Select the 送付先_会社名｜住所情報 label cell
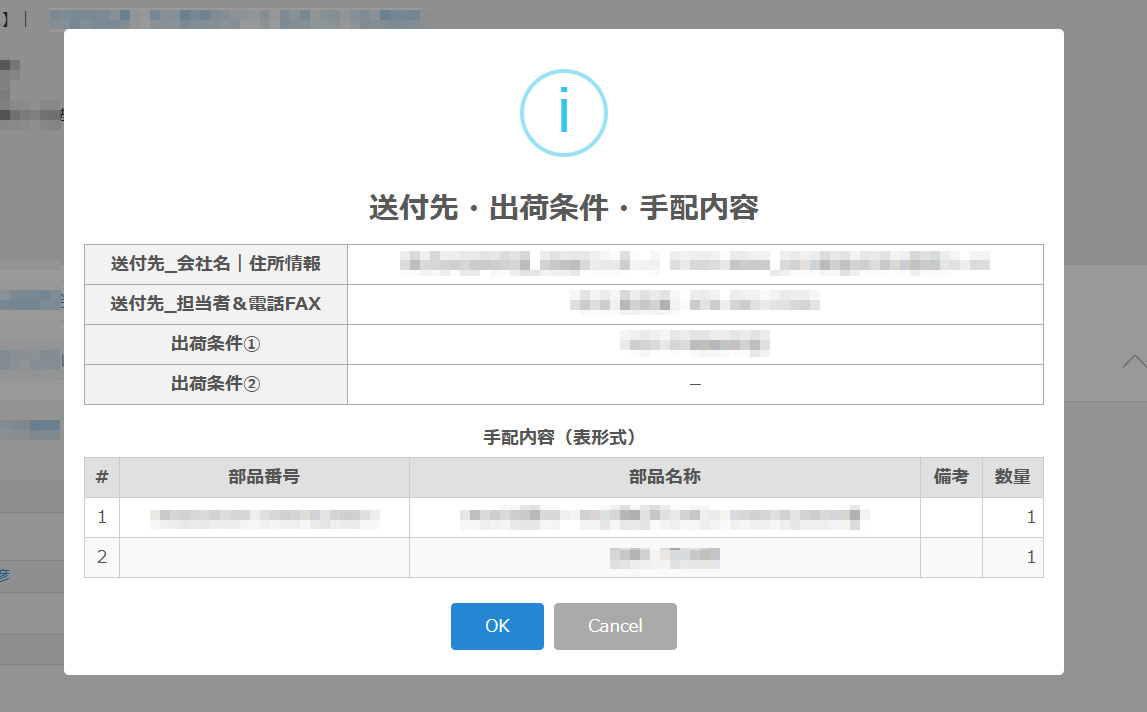 coord(216,264)
